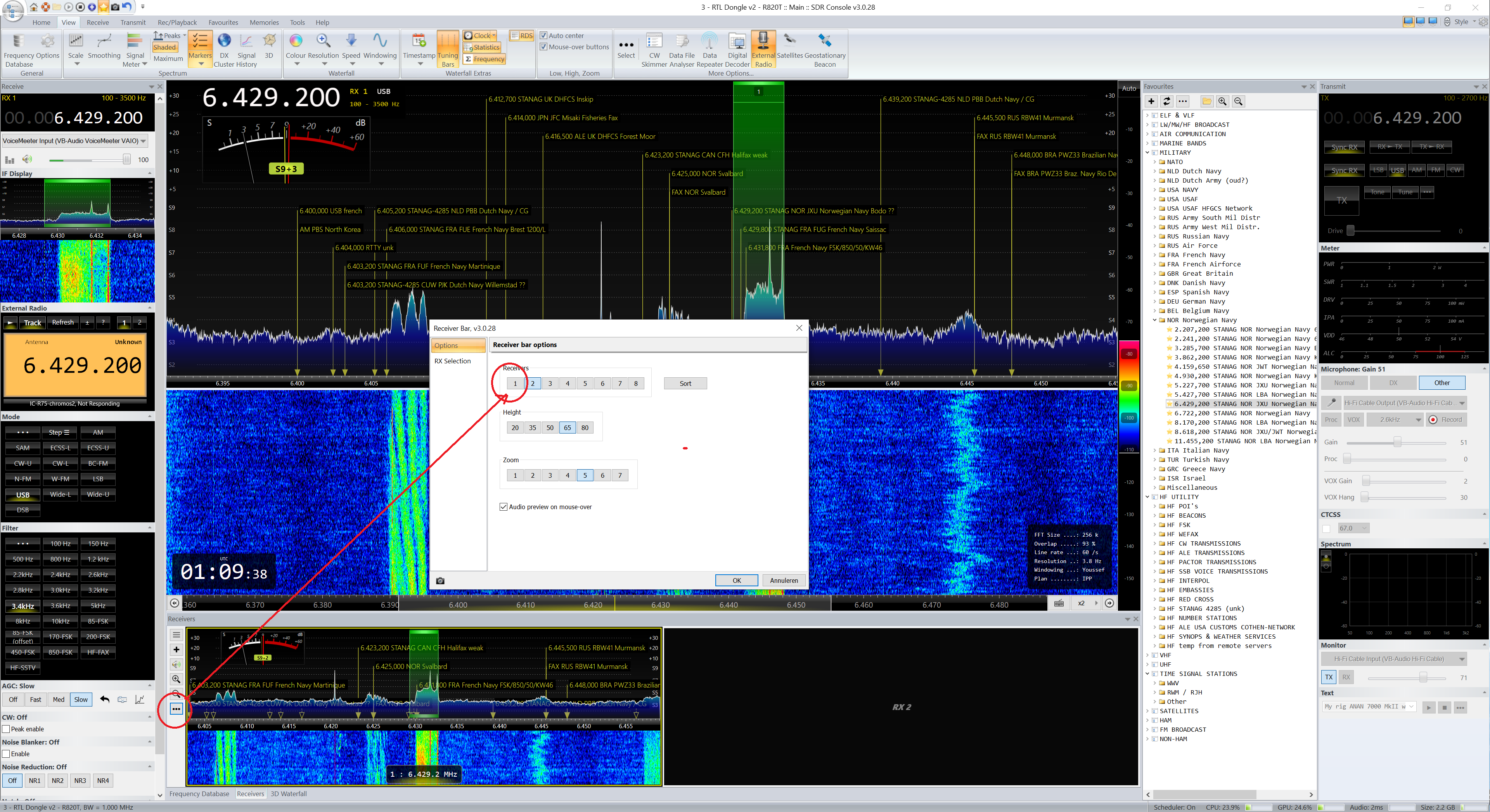This screenshot has height=812, width=1490.
Task: Collapse the NOR Norwegian Navy folder
Action: [x=1155, y=320]
